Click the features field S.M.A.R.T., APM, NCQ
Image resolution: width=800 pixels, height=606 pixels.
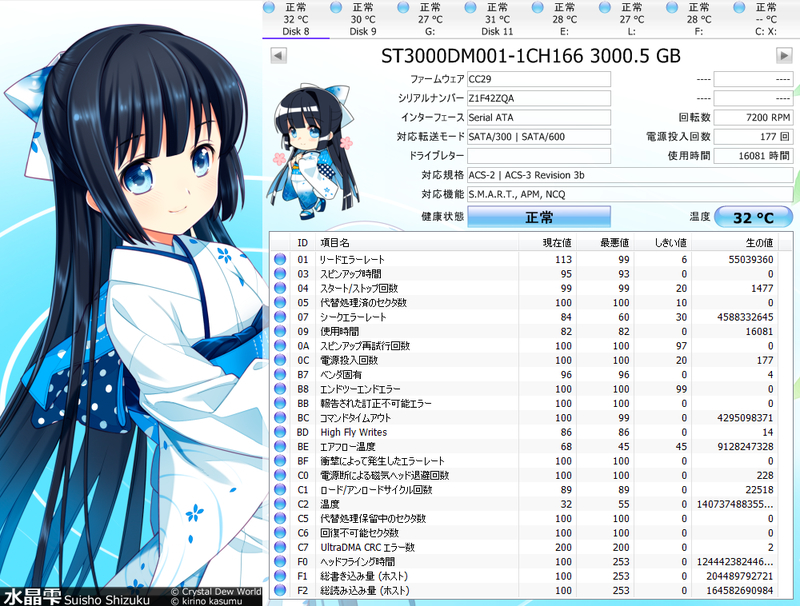point(630,194)
